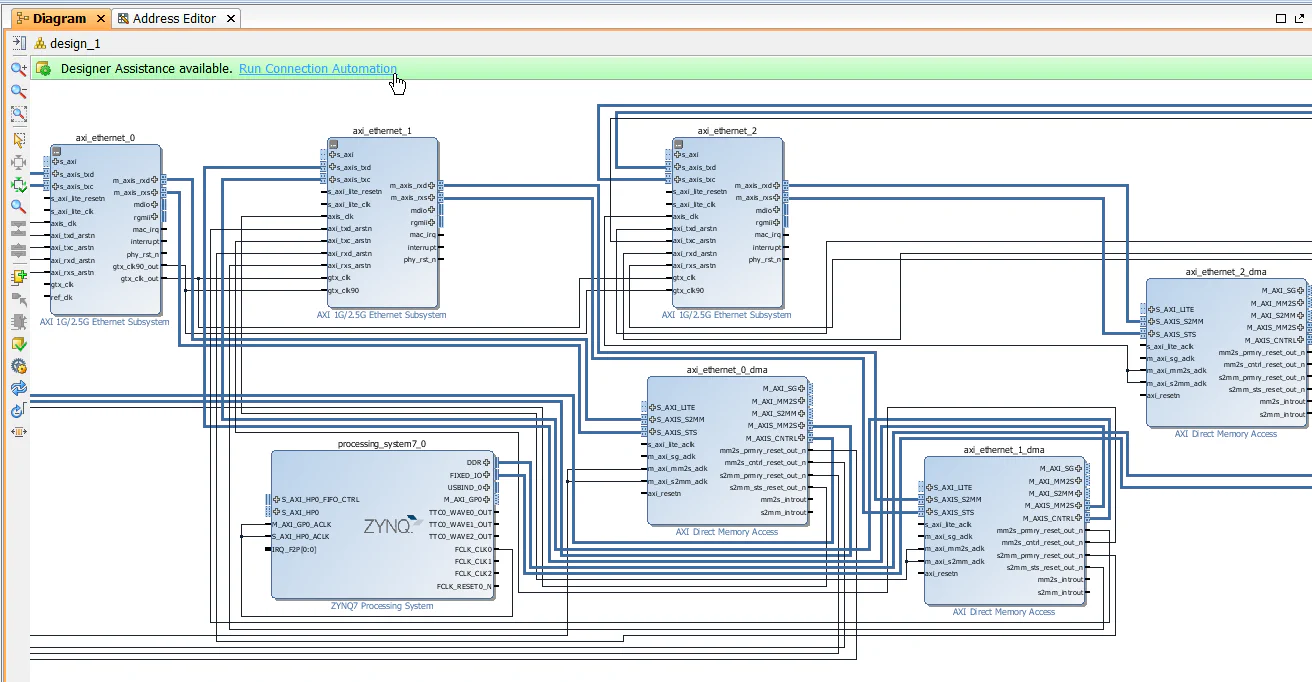This screenshot has height=682, width=1312.
Task: Click the Run Connection Automation link
Action: pyautogui.click(x=318, y=68)
